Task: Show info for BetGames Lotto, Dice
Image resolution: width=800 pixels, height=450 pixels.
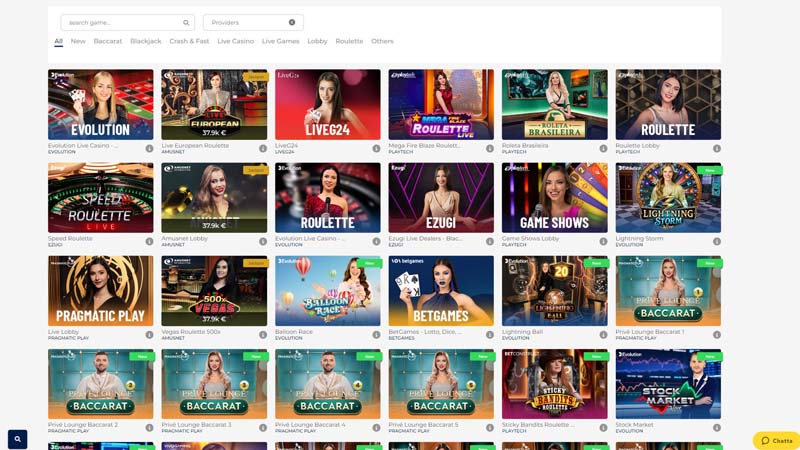Action: click(x=490, y=335)
